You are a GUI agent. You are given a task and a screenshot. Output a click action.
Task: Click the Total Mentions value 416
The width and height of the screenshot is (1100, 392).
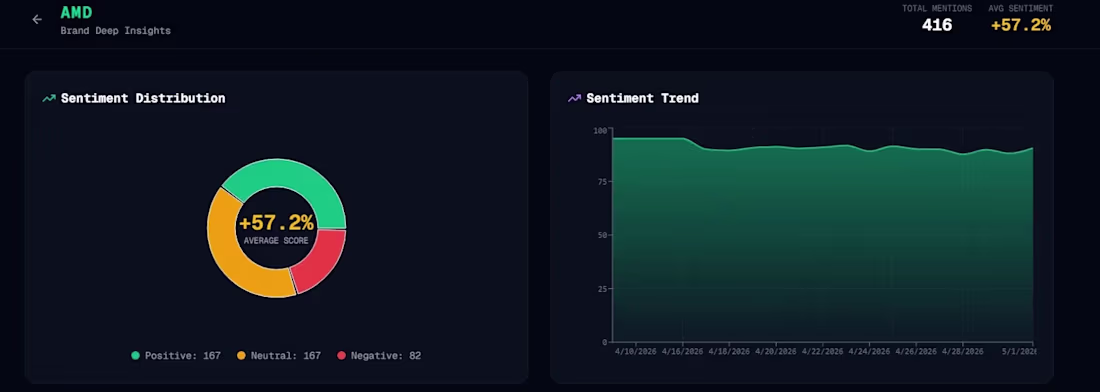(937, 25)
